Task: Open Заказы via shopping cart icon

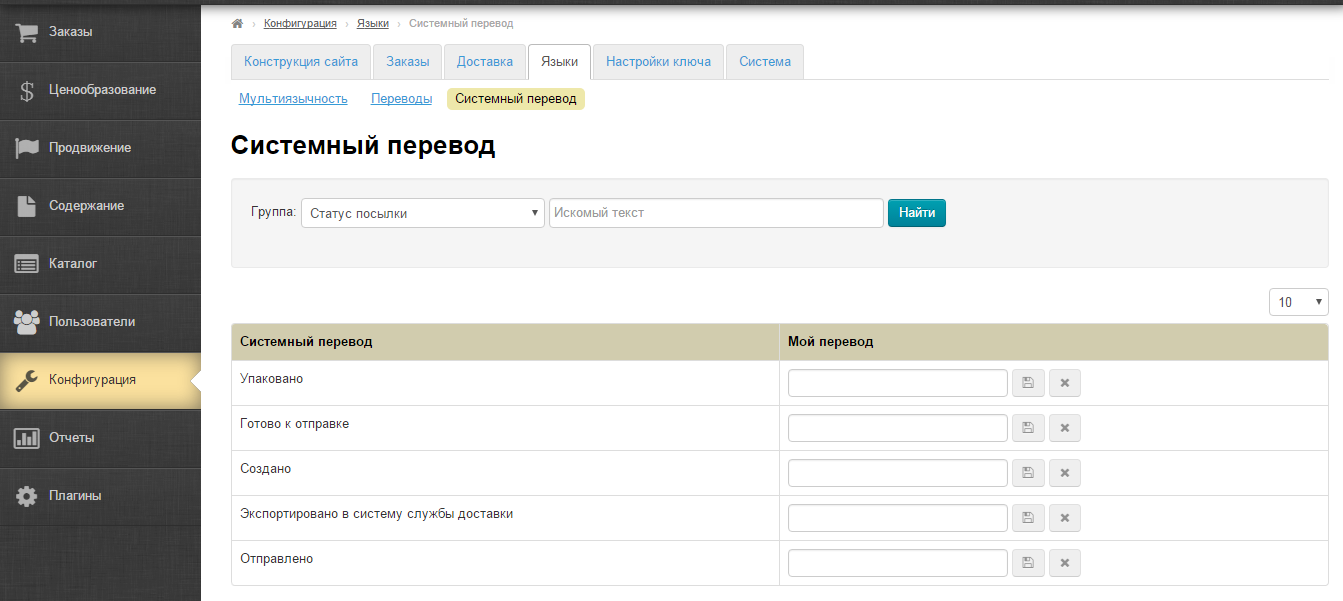Action: [x=27, y=31]
